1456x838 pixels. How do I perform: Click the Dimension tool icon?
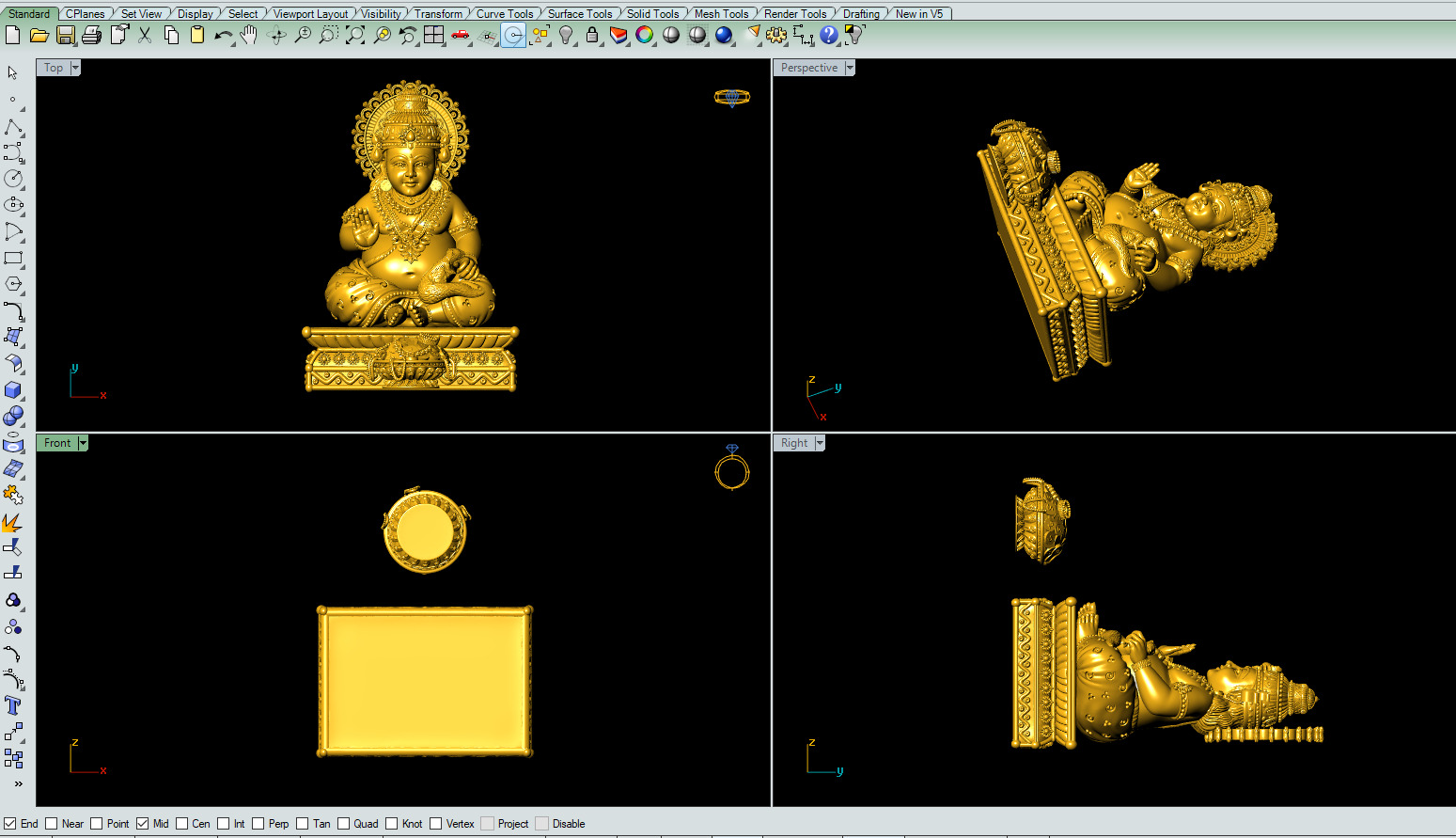pyautogui.click(x=803, y=35)
